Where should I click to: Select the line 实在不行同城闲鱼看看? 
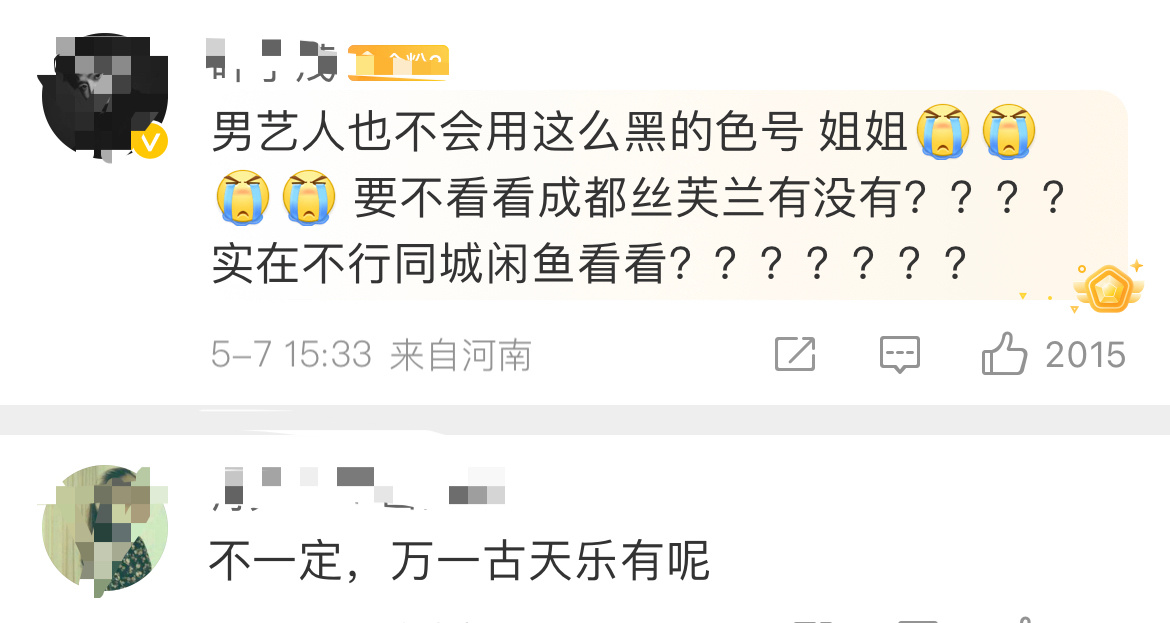pyautogui.click(x=440, y=264)
